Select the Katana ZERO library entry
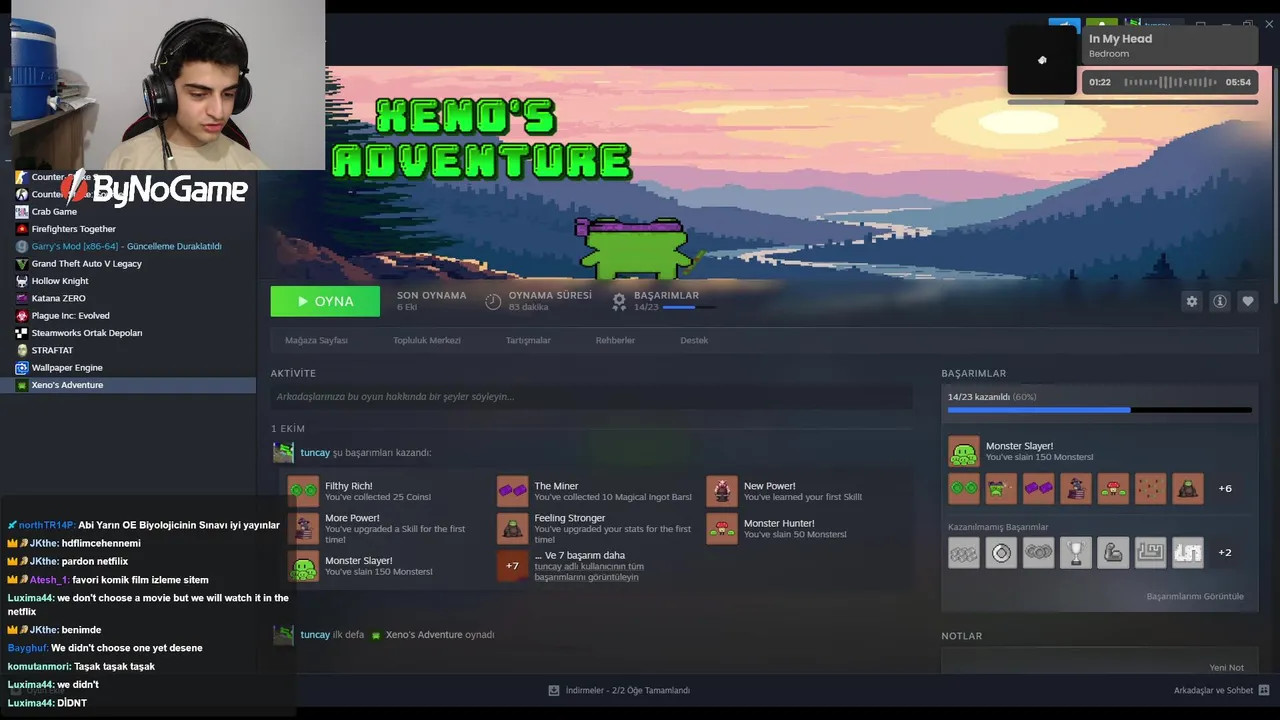Screen dimensions: 1280x720 (128, 298)
